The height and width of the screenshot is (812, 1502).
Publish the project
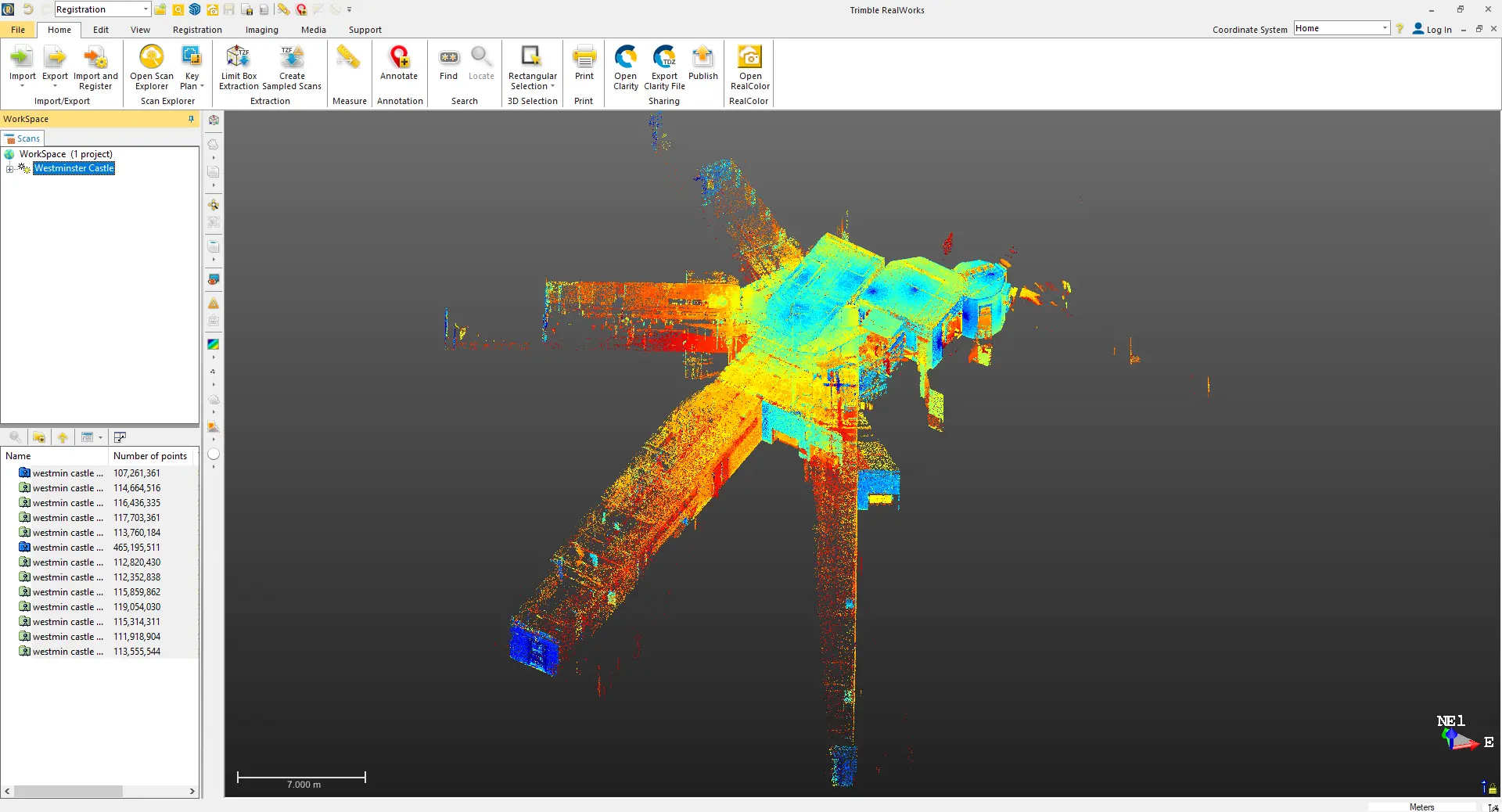click(702, 66)
